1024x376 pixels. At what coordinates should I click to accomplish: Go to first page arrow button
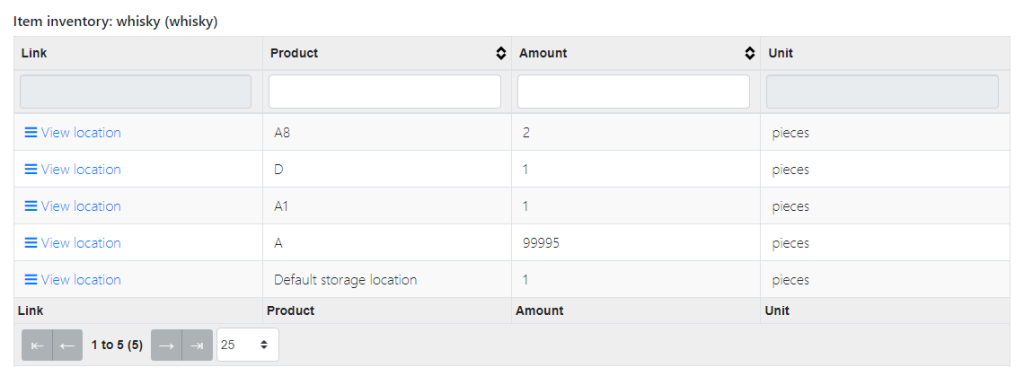(x=37, y=345)
